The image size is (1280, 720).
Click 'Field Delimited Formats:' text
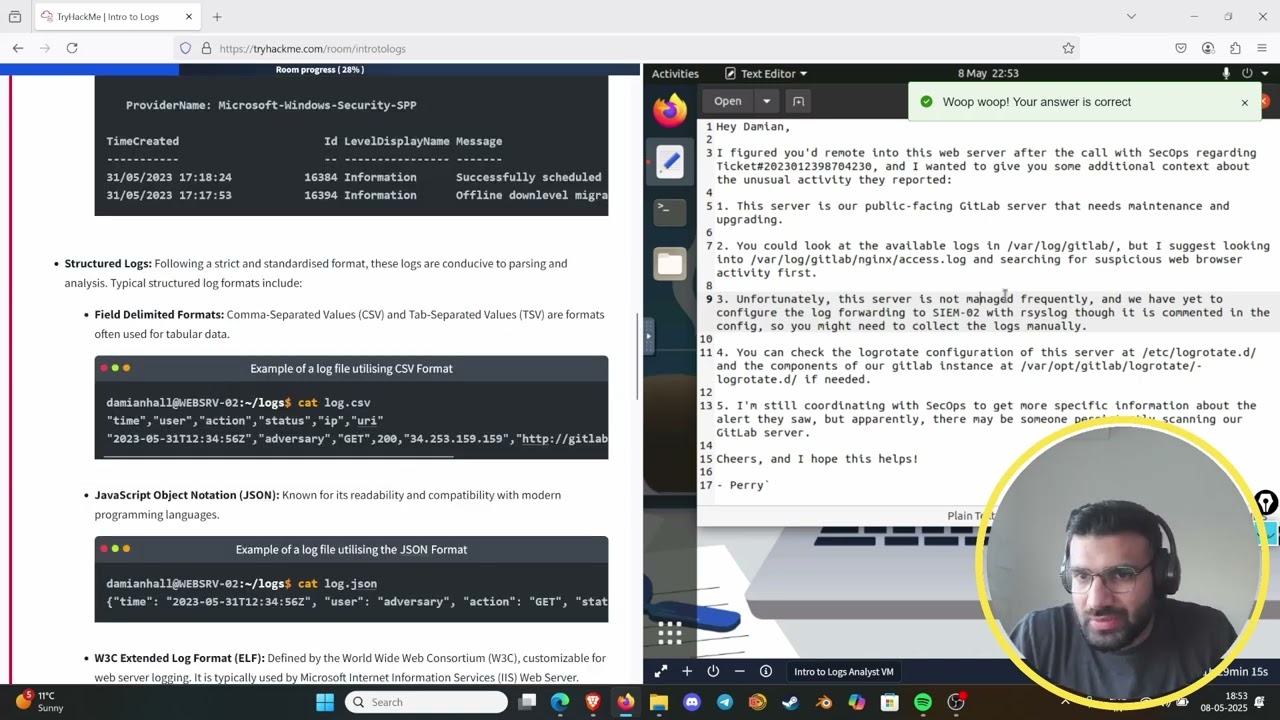coord(159,315)
